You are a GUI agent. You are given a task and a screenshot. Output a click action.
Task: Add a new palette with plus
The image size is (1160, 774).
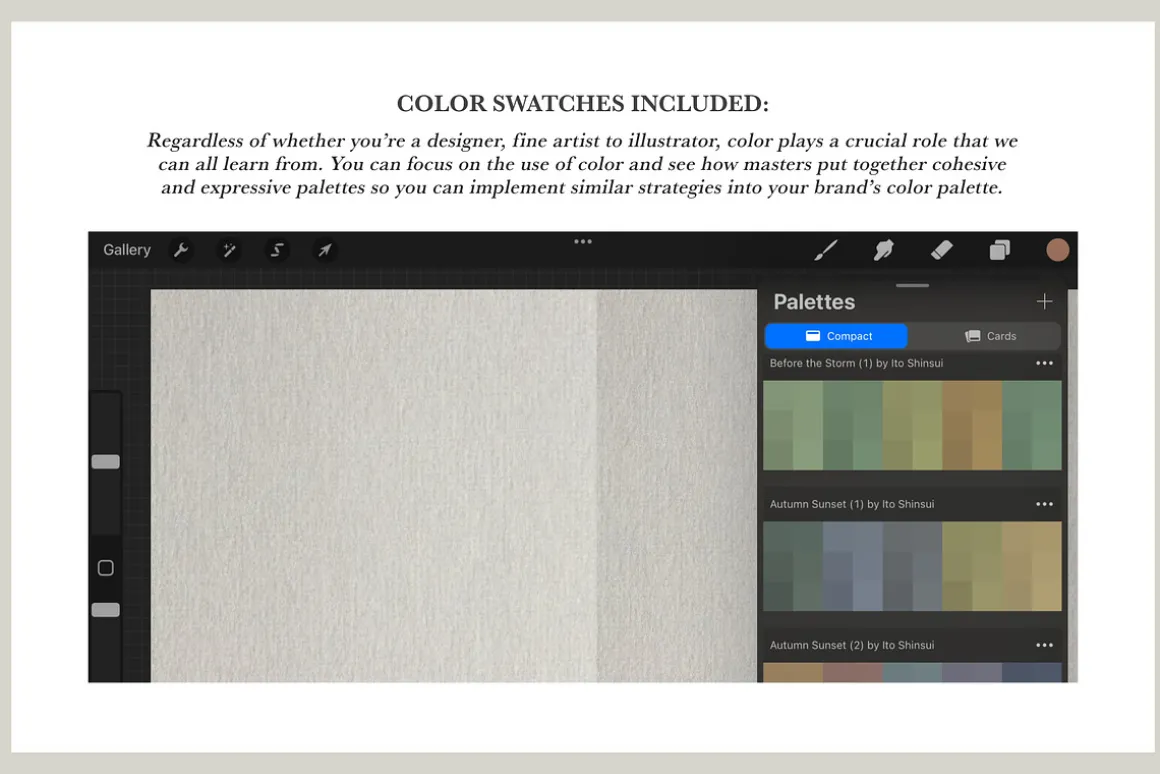click(x=1044, y=301)
